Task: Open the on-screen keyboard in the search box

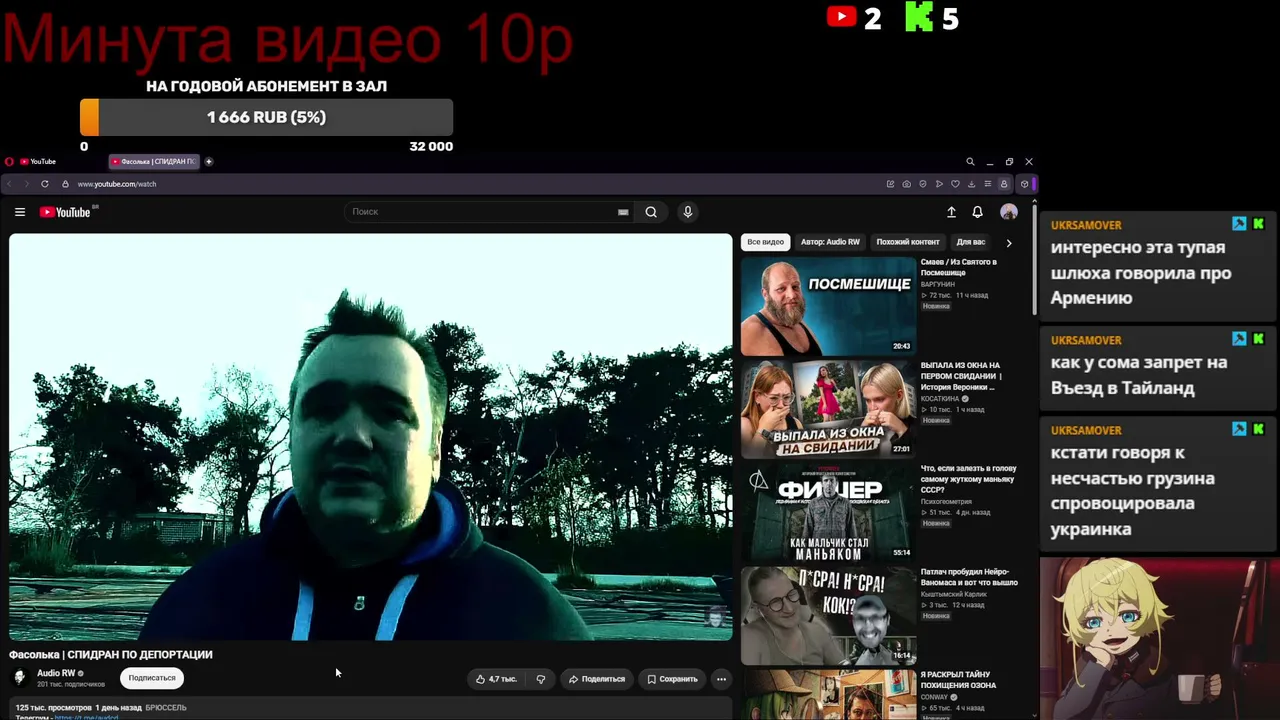Action: pyautogui.click(x=623, y=212)
